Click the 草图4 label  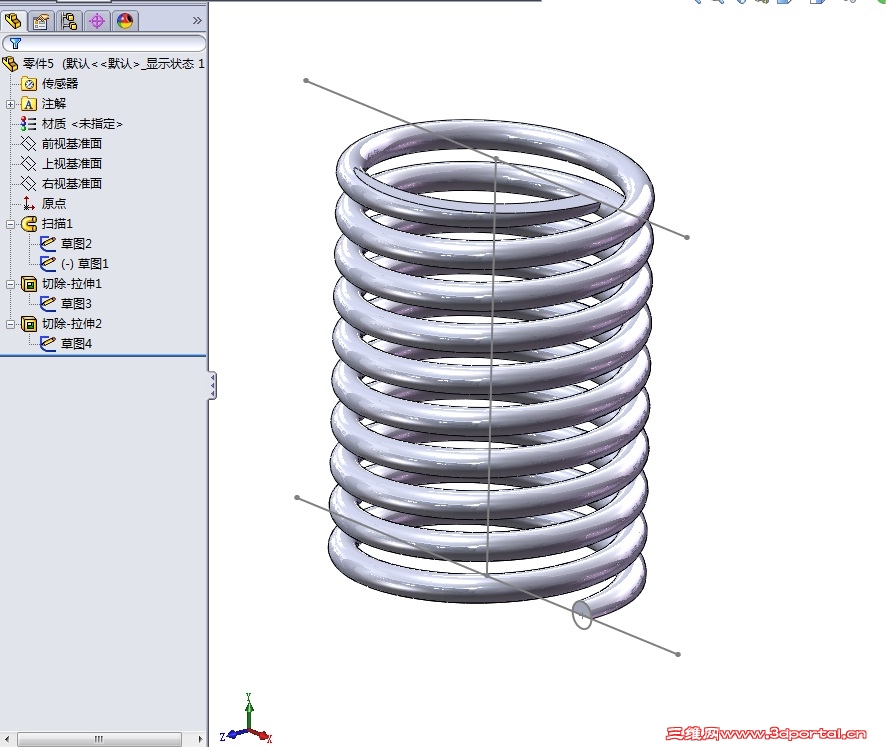pyautogui.click(x=76, y=344)
